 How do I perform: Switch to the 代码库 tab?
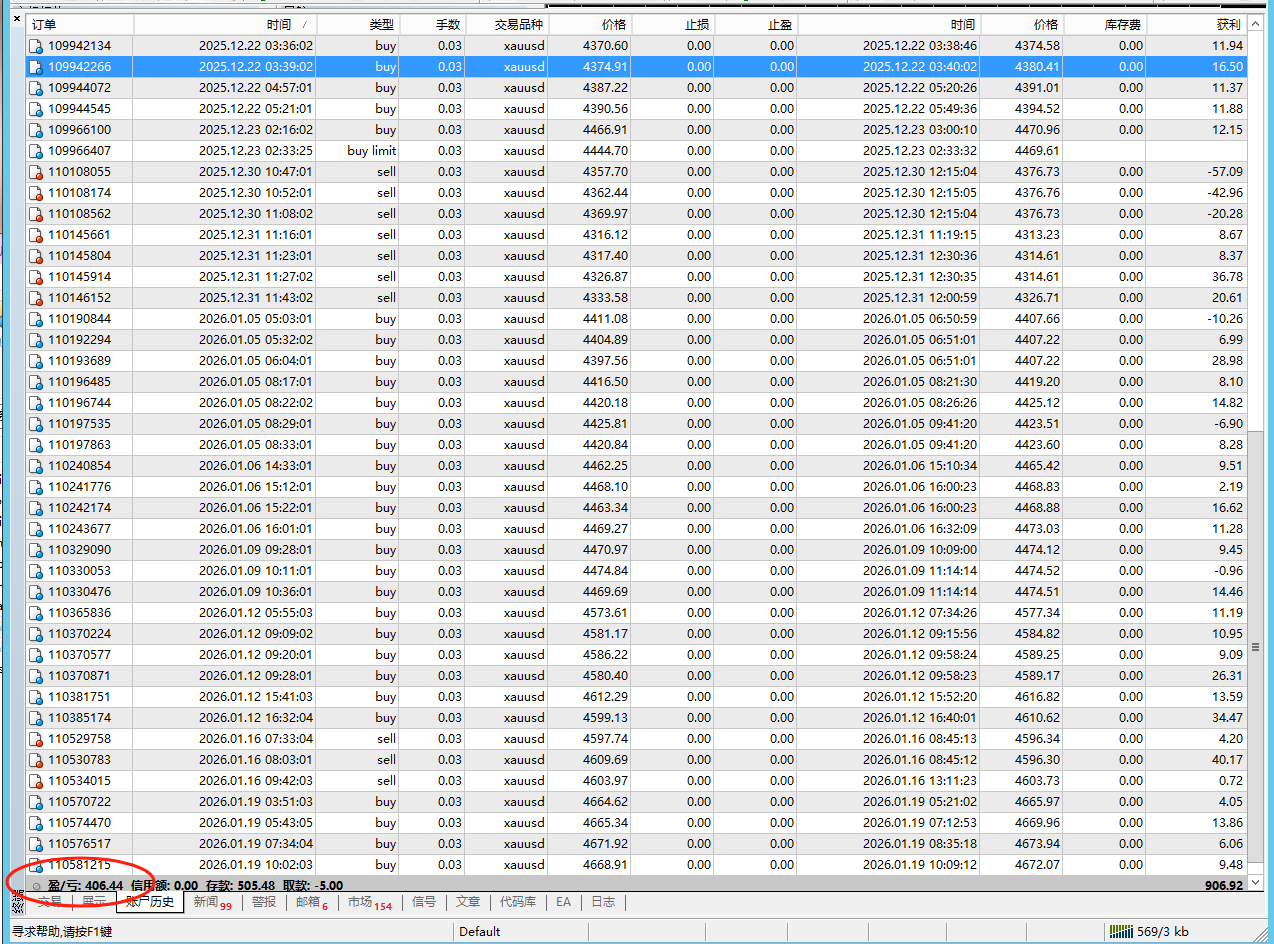[x=518, y=902]
